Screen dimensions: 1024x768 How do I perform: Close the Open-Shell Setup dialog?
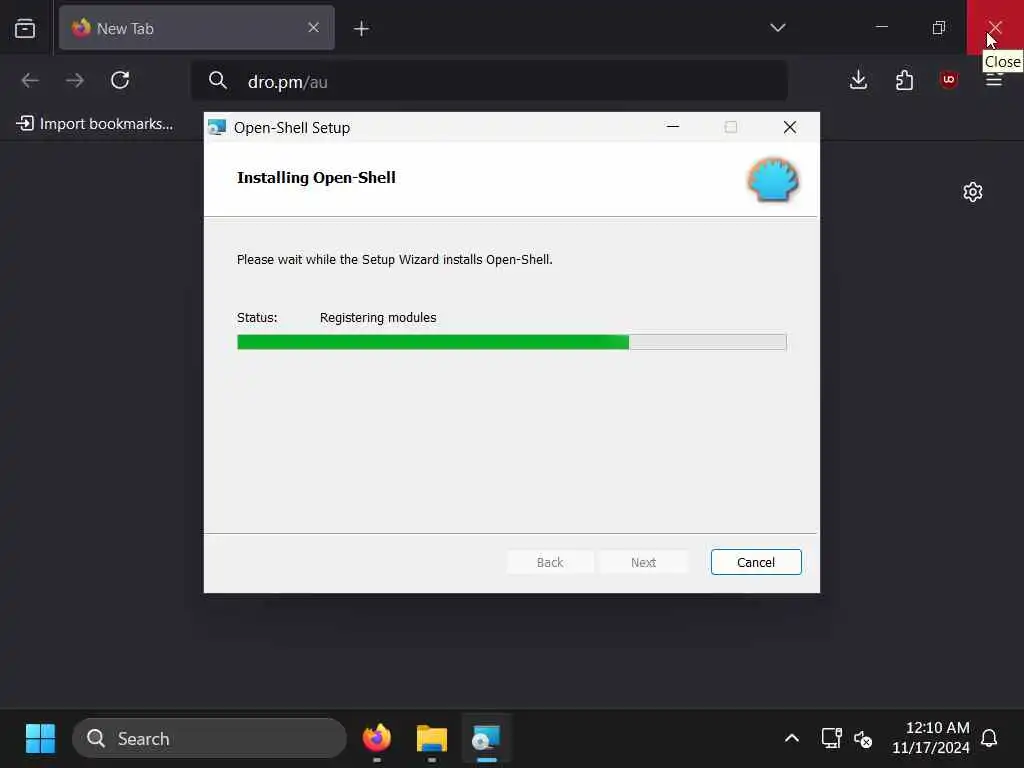pos(790,127)
